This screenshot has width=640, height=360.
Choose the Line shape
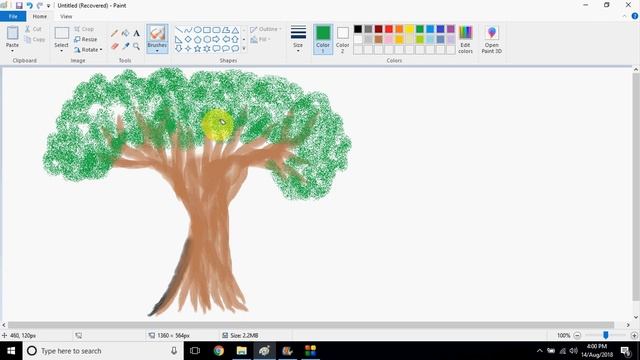(179, 30)
